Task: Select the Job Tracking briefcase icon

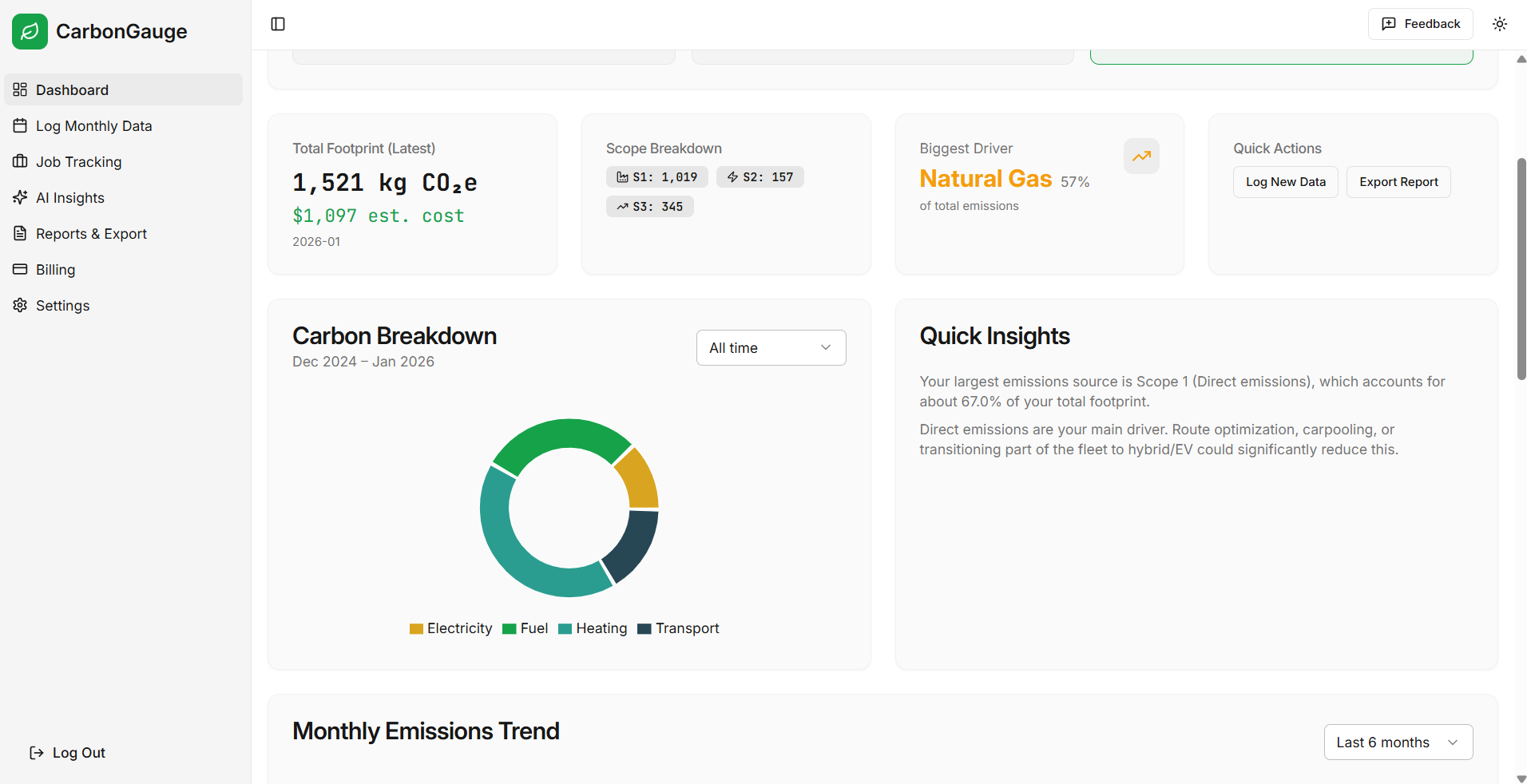Action: click(20, 161)
